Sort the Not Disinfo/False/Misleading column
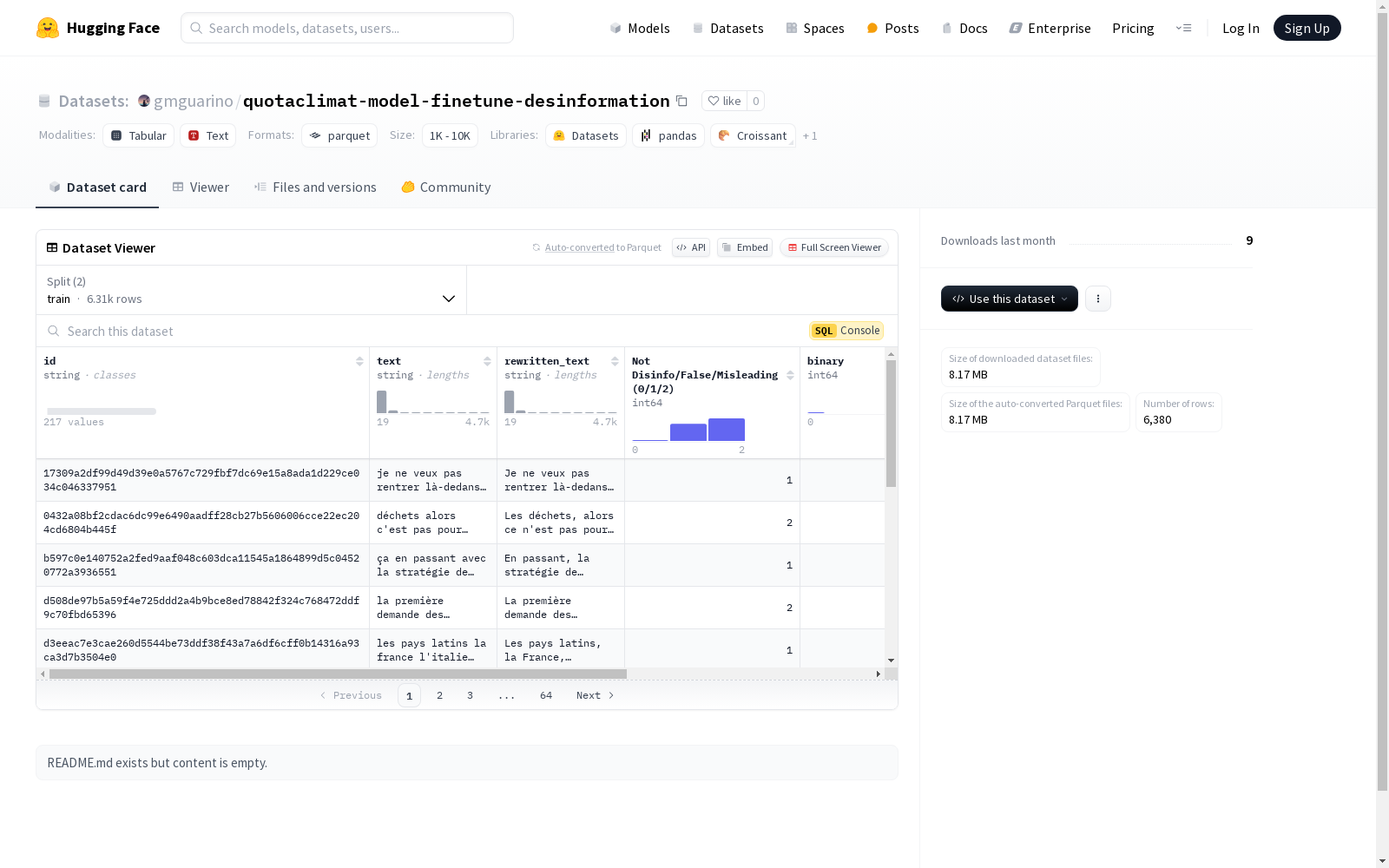The image size is (1389, 868). click(x=790, y=375)
